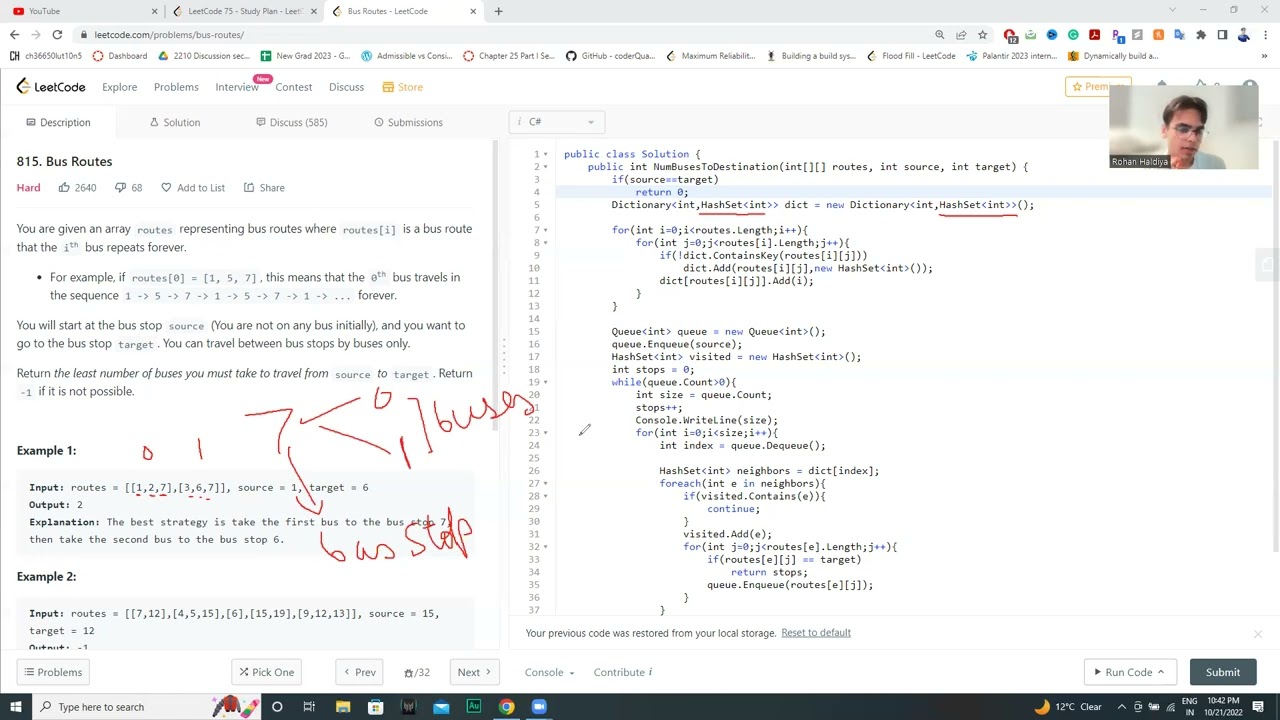Toggle Chrome side panel icon

click(1222, 34)
